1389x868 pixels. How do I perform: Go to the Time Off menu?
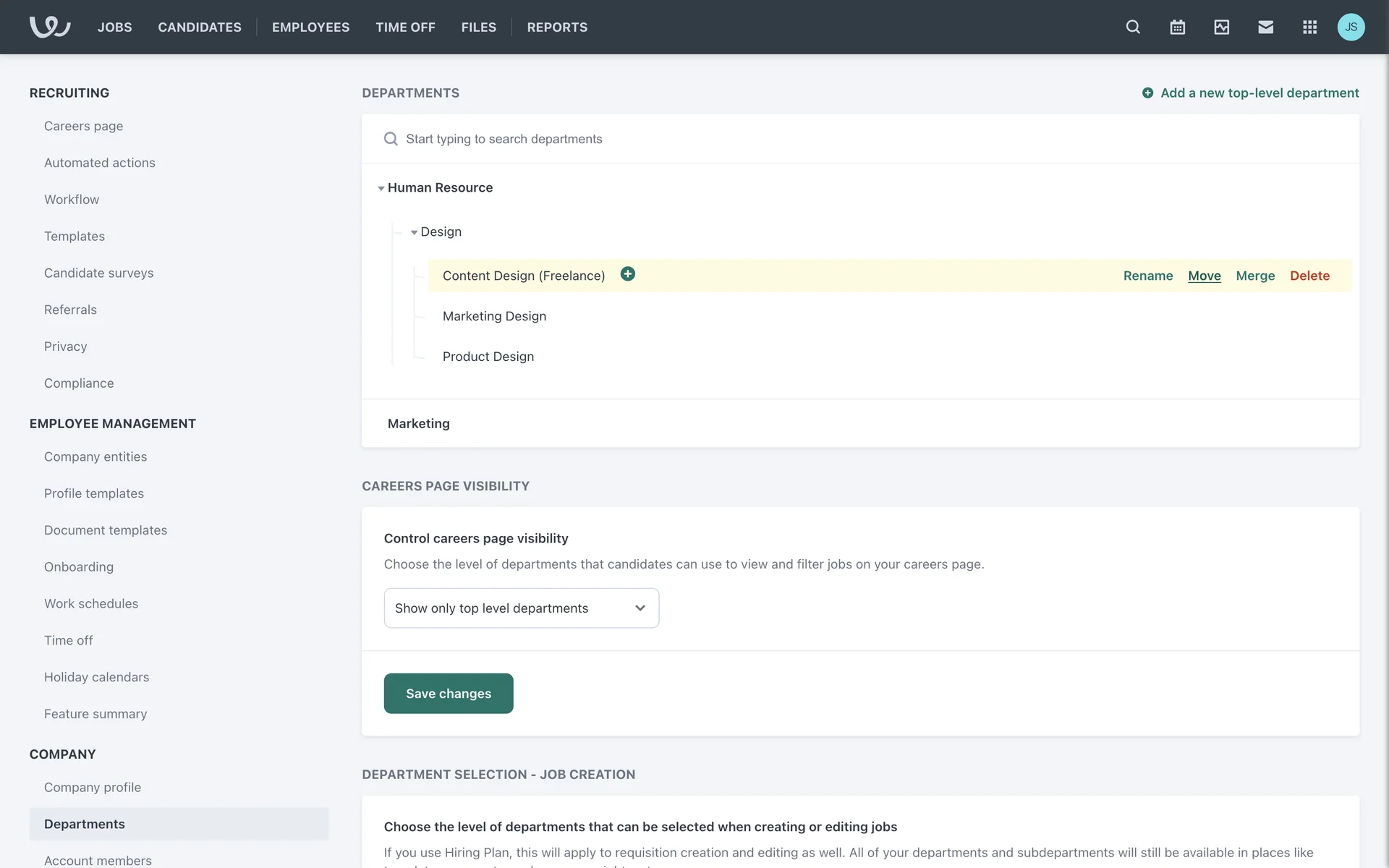[405, 27]
